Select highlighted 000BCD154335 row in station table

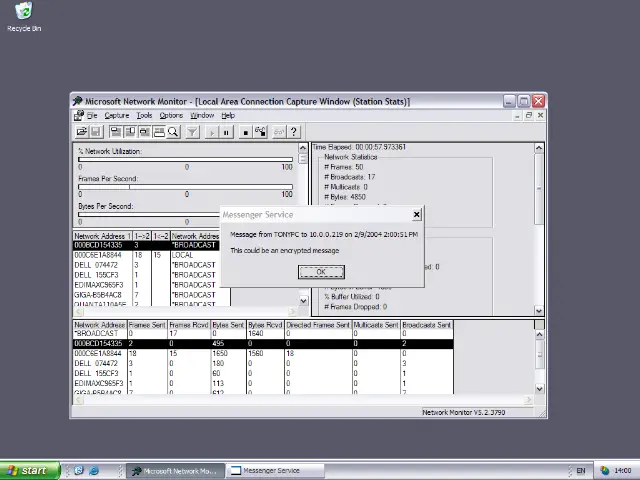[x=263, y=344]
